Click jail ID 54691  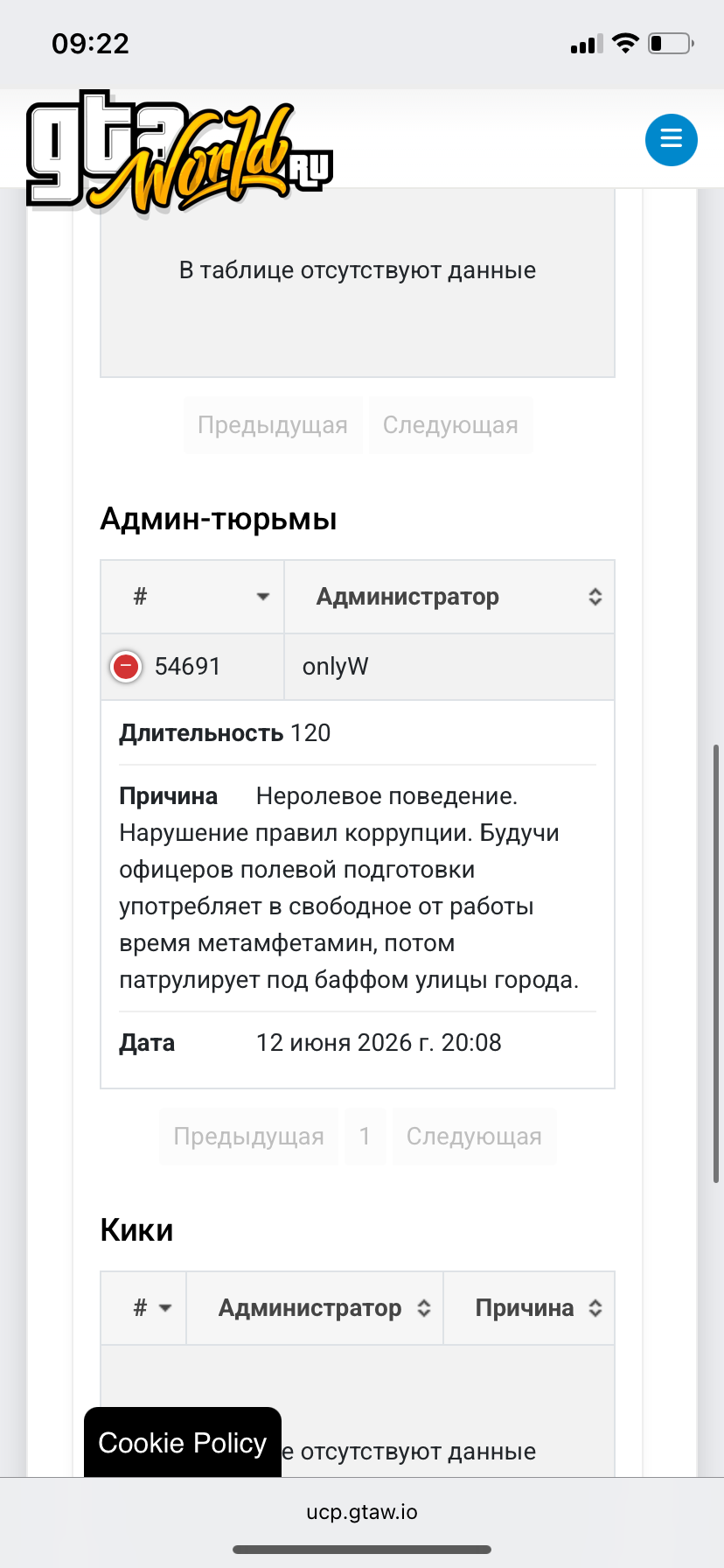188,667
